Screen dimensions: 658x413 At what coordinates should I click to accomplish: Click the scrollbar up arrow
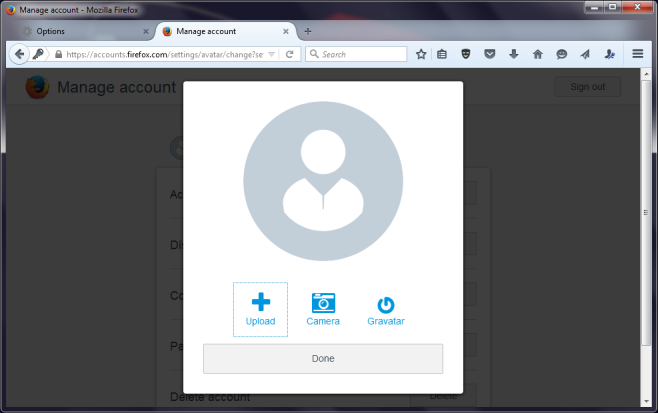click(x=646, y=74)
